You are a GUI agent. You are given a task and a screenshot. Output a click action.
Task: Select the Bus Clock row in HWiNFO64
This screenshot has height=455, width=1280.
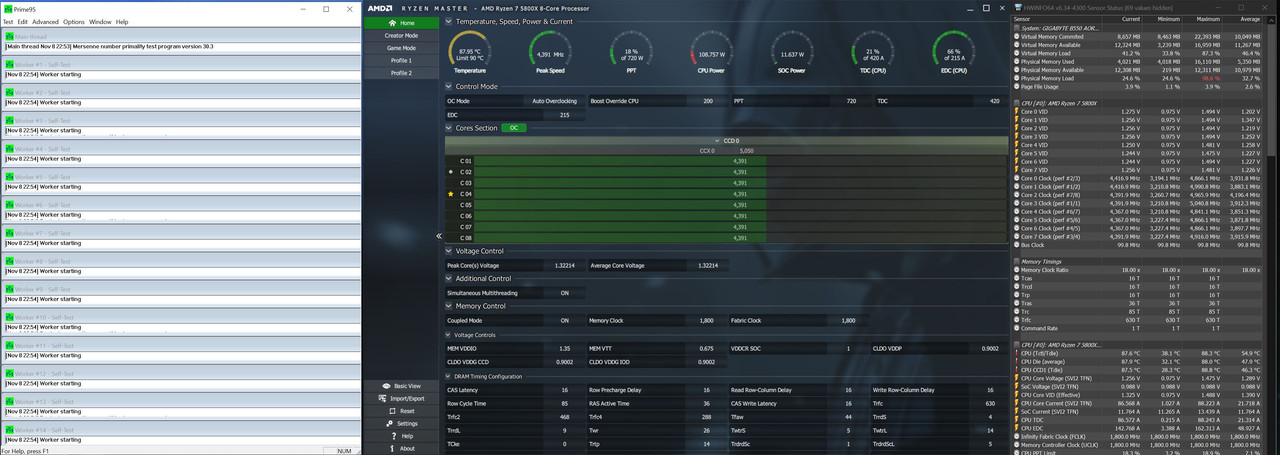point(1139,244)
